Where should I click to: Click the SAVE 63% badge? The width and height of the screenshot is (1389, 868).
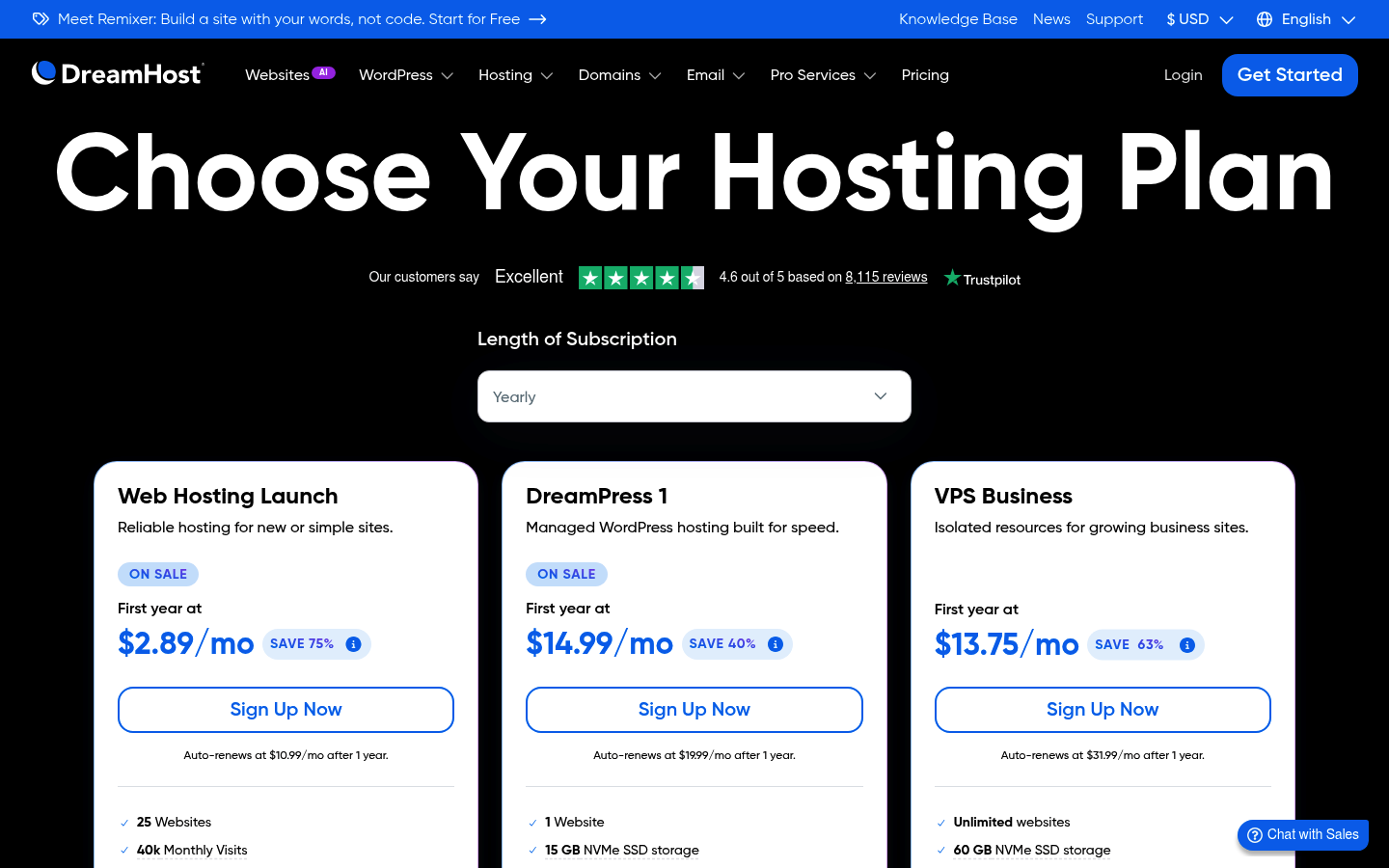[1145, 645]
